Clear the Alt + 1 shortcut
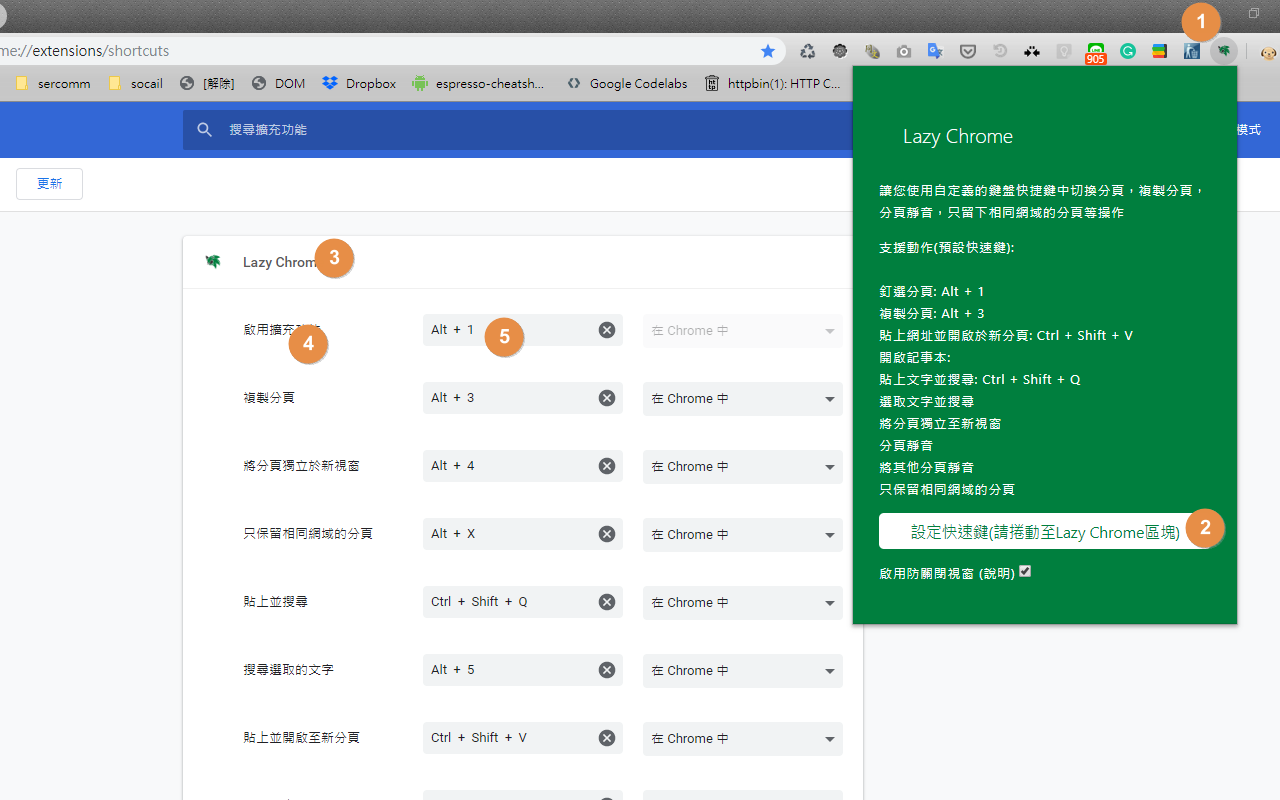Image resolution: width=1280 pixels, height=800 pixels. [x=607, y=330]
